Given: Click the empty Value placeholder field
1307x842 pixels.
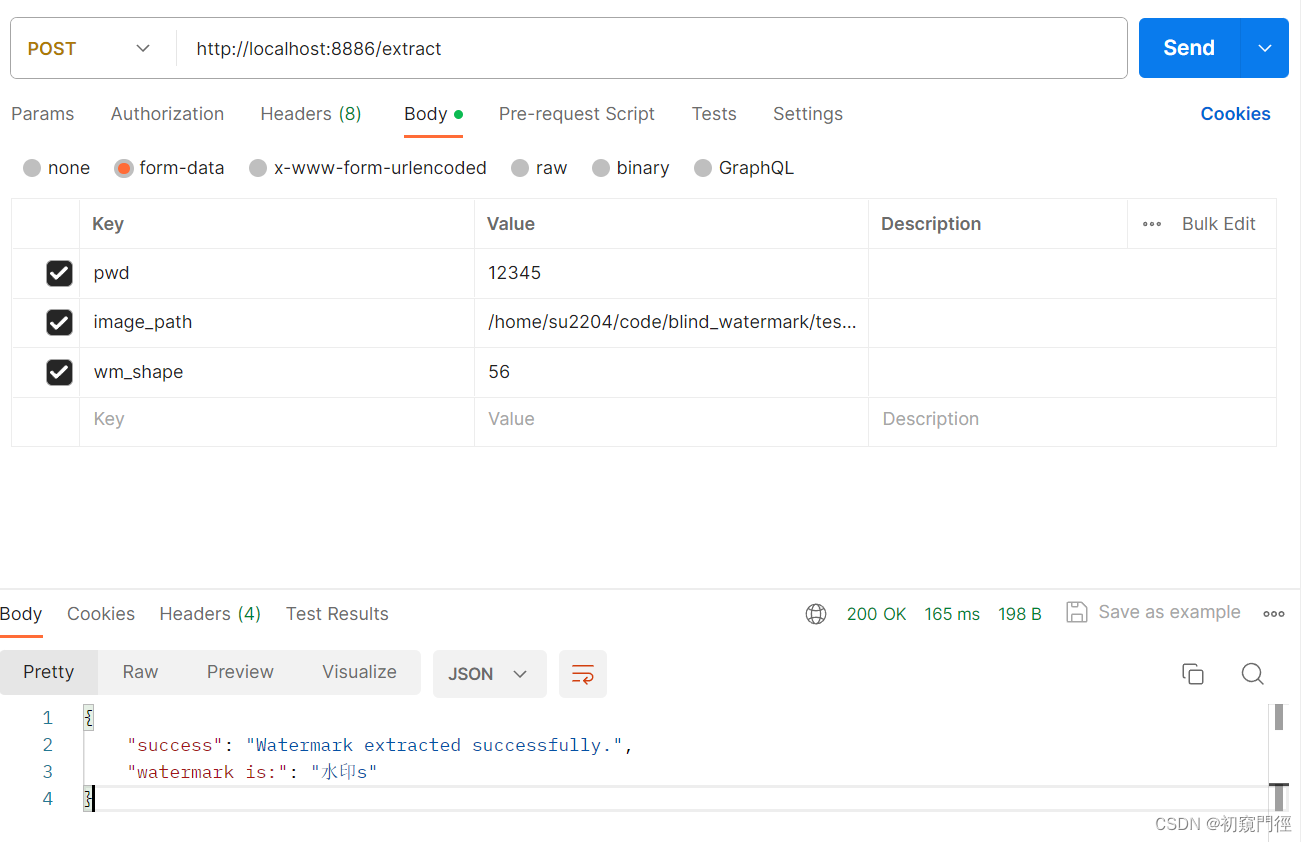Looking at the screenshot, I should [671, 420].
